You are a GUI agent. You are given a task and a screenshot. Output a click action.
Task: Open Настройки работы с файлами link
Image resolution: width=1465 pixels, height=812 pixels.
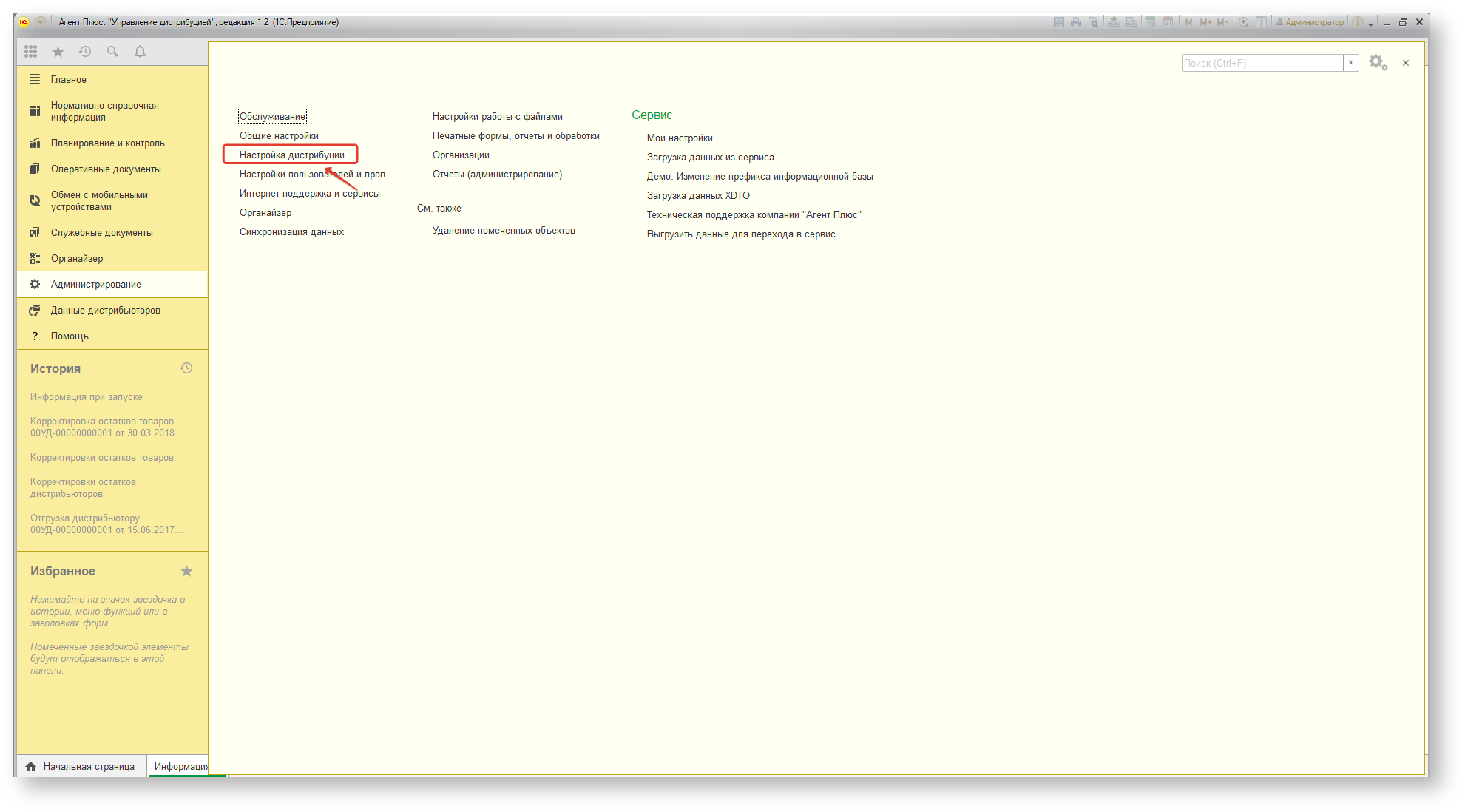(x=498, y=116)
